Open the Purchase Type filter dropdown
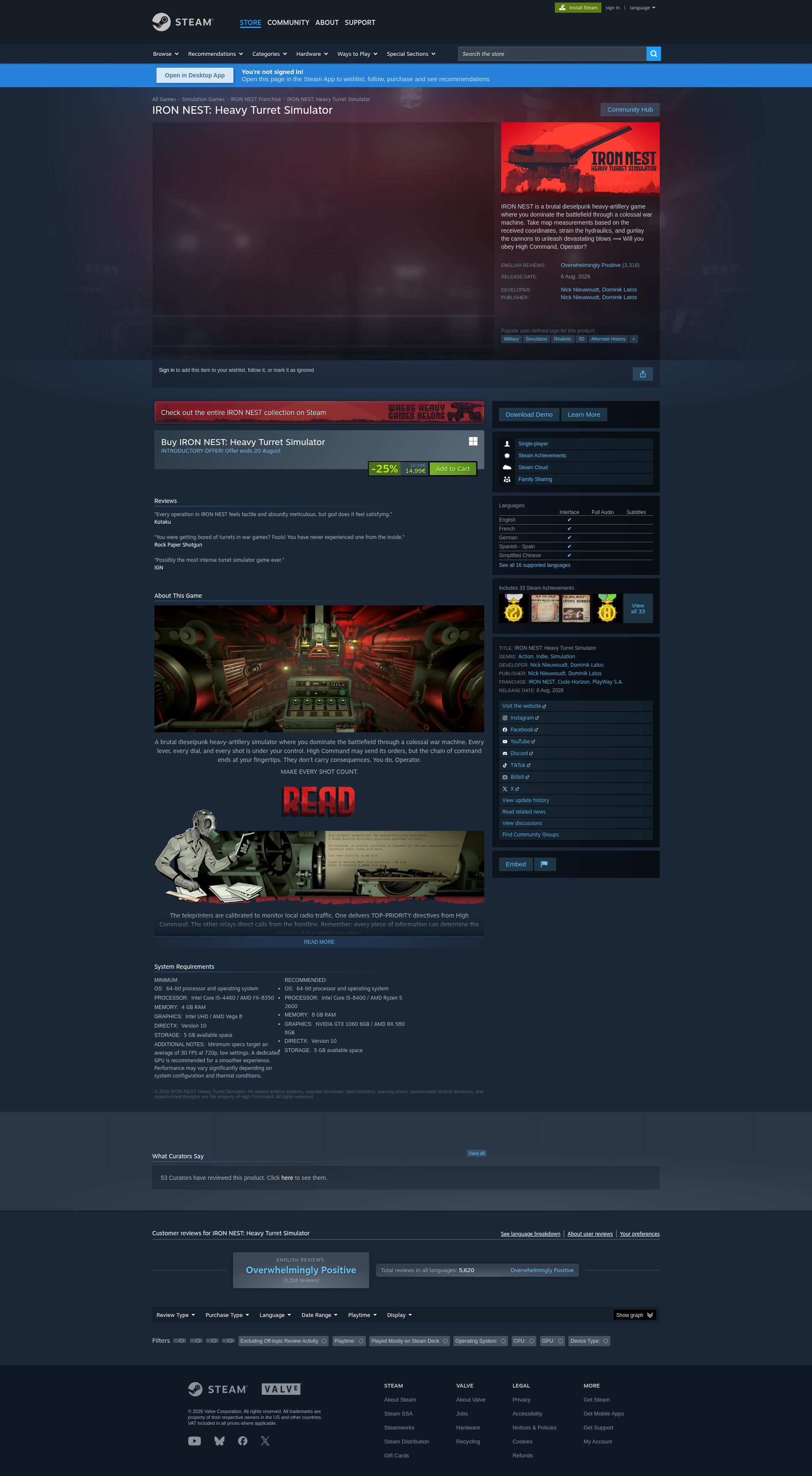Image resolution: width=812 pixels, height=1476 pixels. point(228,1315)
